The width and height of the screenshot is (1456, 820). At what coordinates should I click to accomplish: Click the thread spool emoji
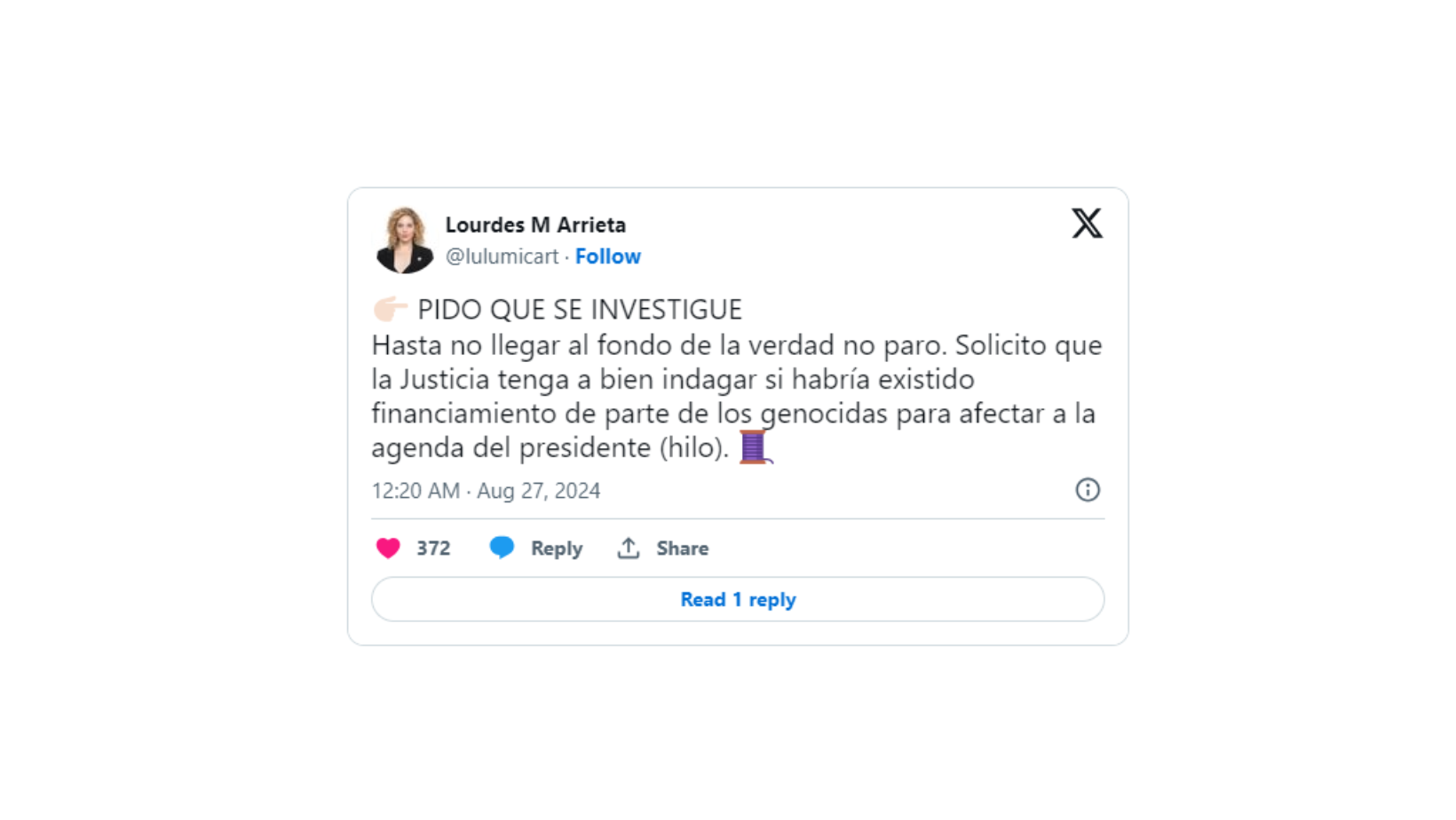(755, 447)
